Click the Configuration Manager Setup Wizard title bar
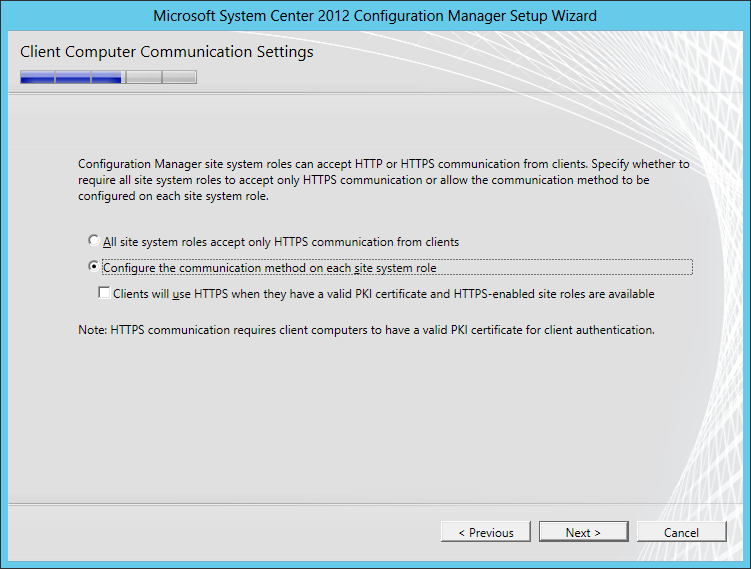The width and height of the screenshot is (751, 569). tap(375, 16)
